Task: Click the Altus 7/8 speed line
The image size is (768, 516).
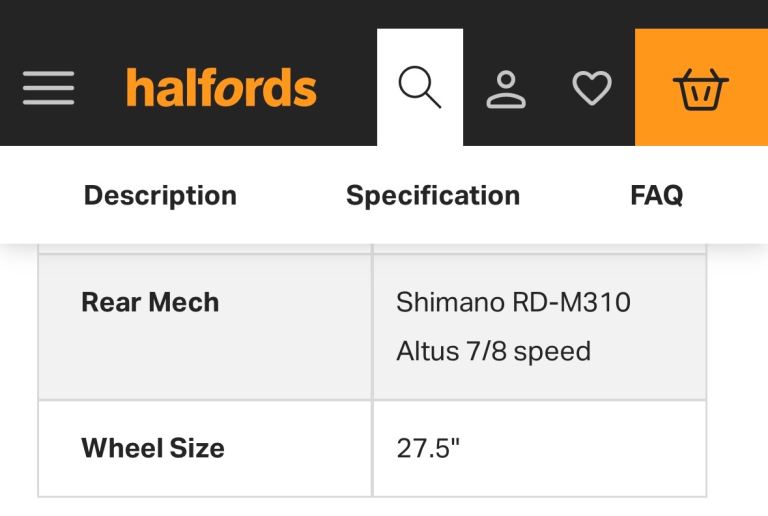Action: point(493,352)
